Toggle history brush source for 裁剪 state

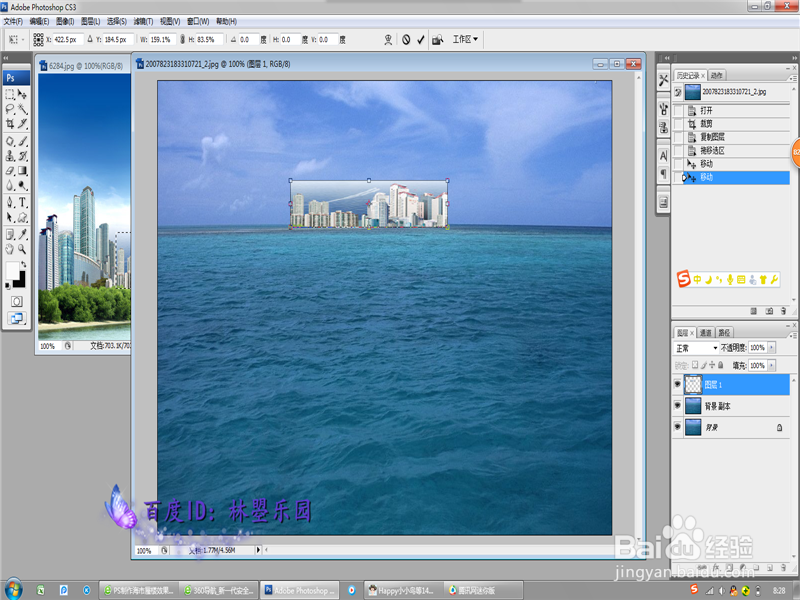pos(678,123)
